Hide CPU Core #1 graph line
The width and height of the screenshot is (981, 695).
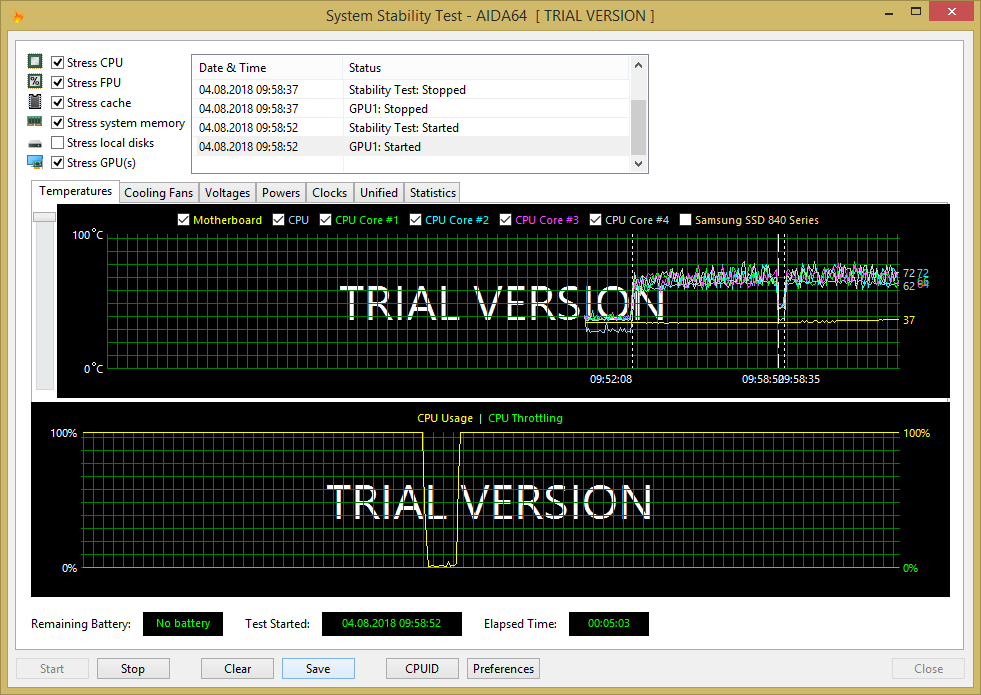325,220
